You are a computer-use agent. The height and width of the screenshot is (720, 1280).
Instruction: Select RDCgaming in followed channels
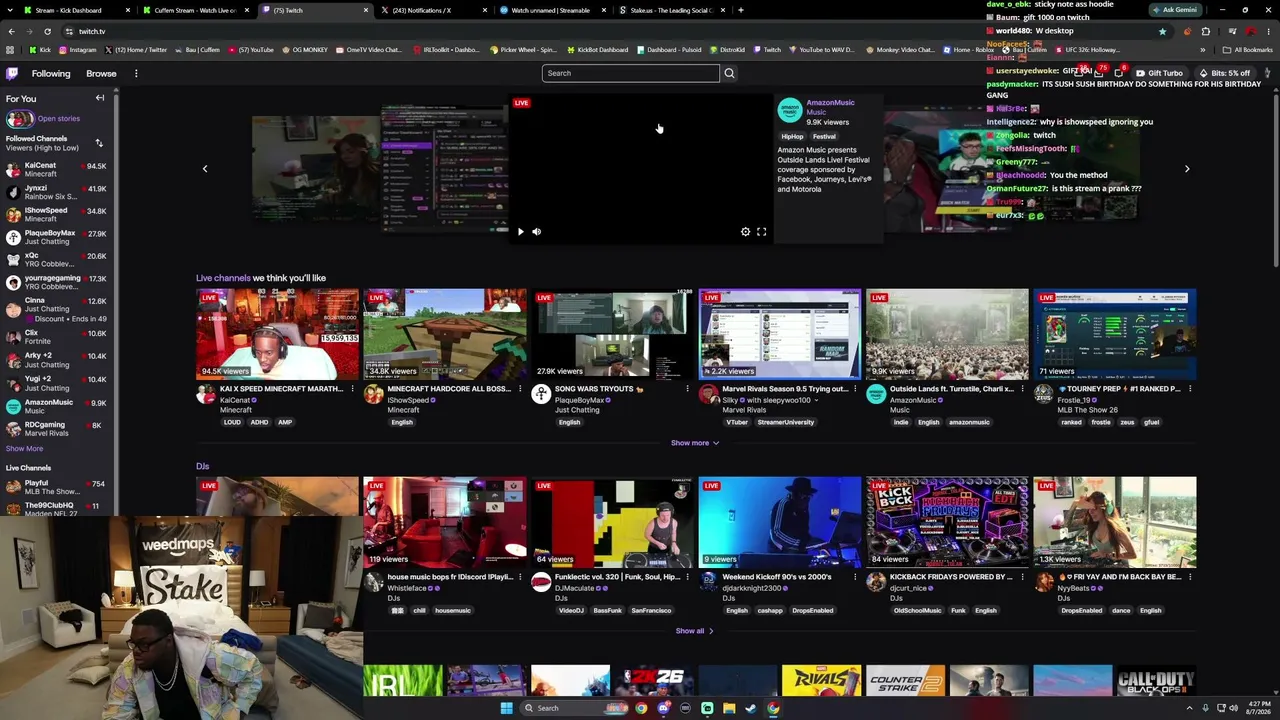coord(56,430)
